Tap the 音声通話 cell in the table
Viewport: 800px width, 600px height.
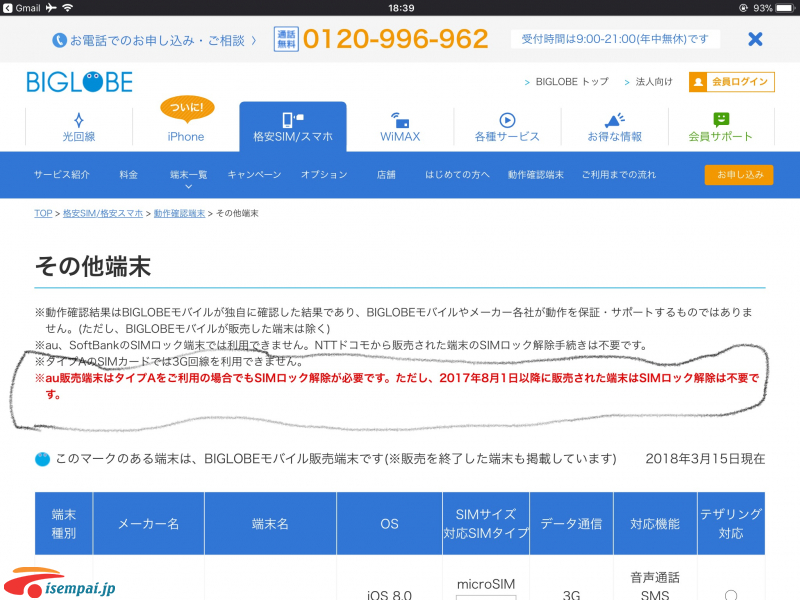click(655, 578)
